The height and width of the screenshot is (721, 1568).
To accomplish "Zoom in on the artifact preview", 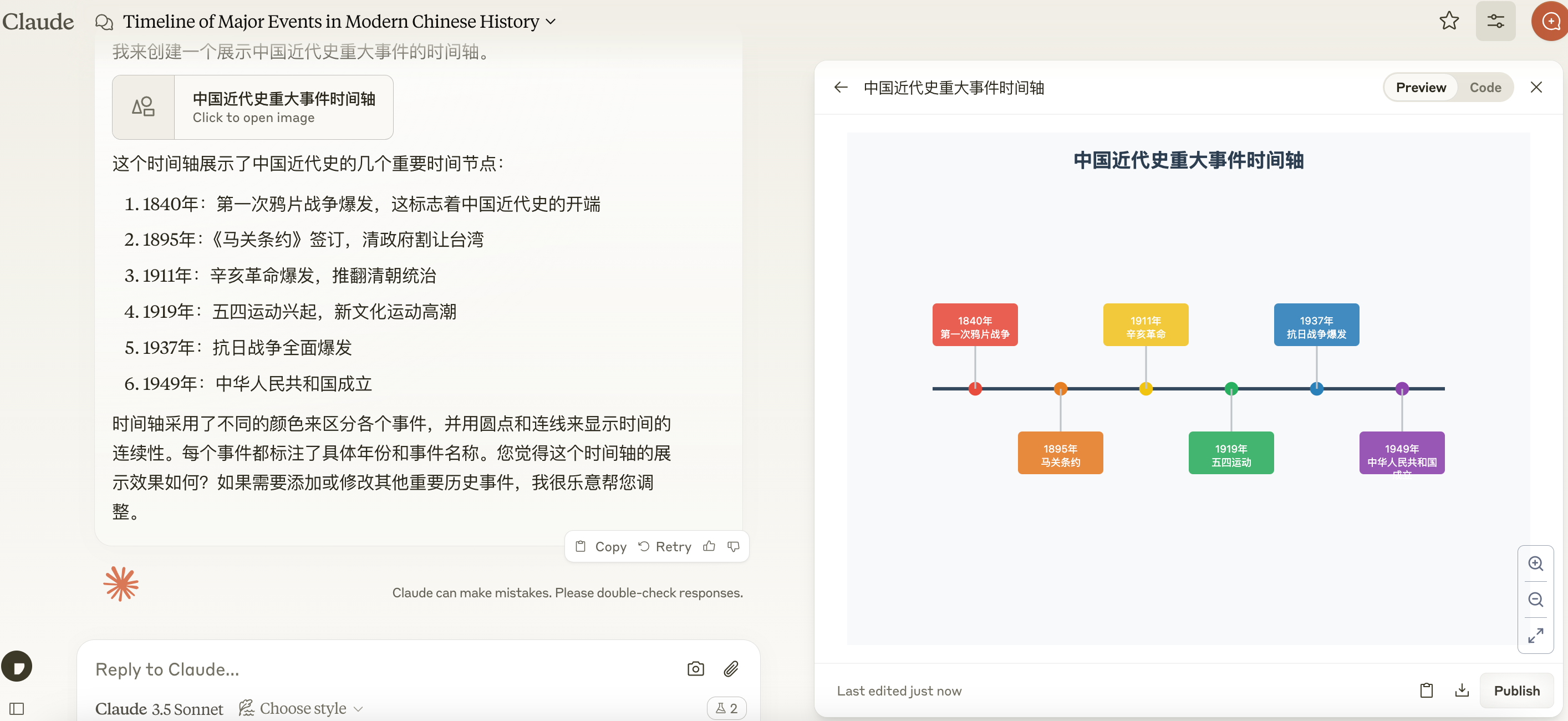I will [1535, 563].
